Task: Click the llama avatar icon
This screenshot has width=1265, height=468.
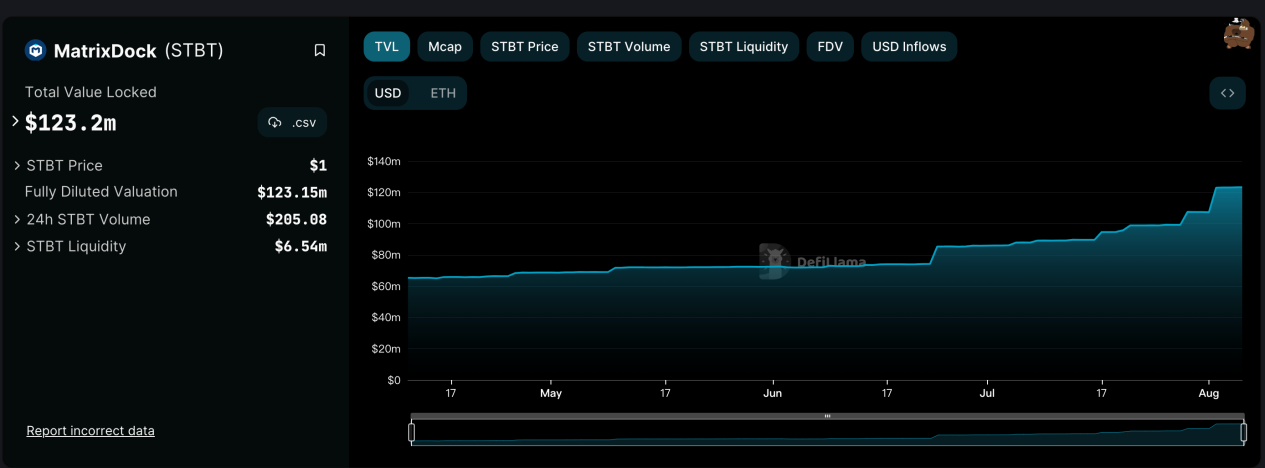Action: (1238, 34)
